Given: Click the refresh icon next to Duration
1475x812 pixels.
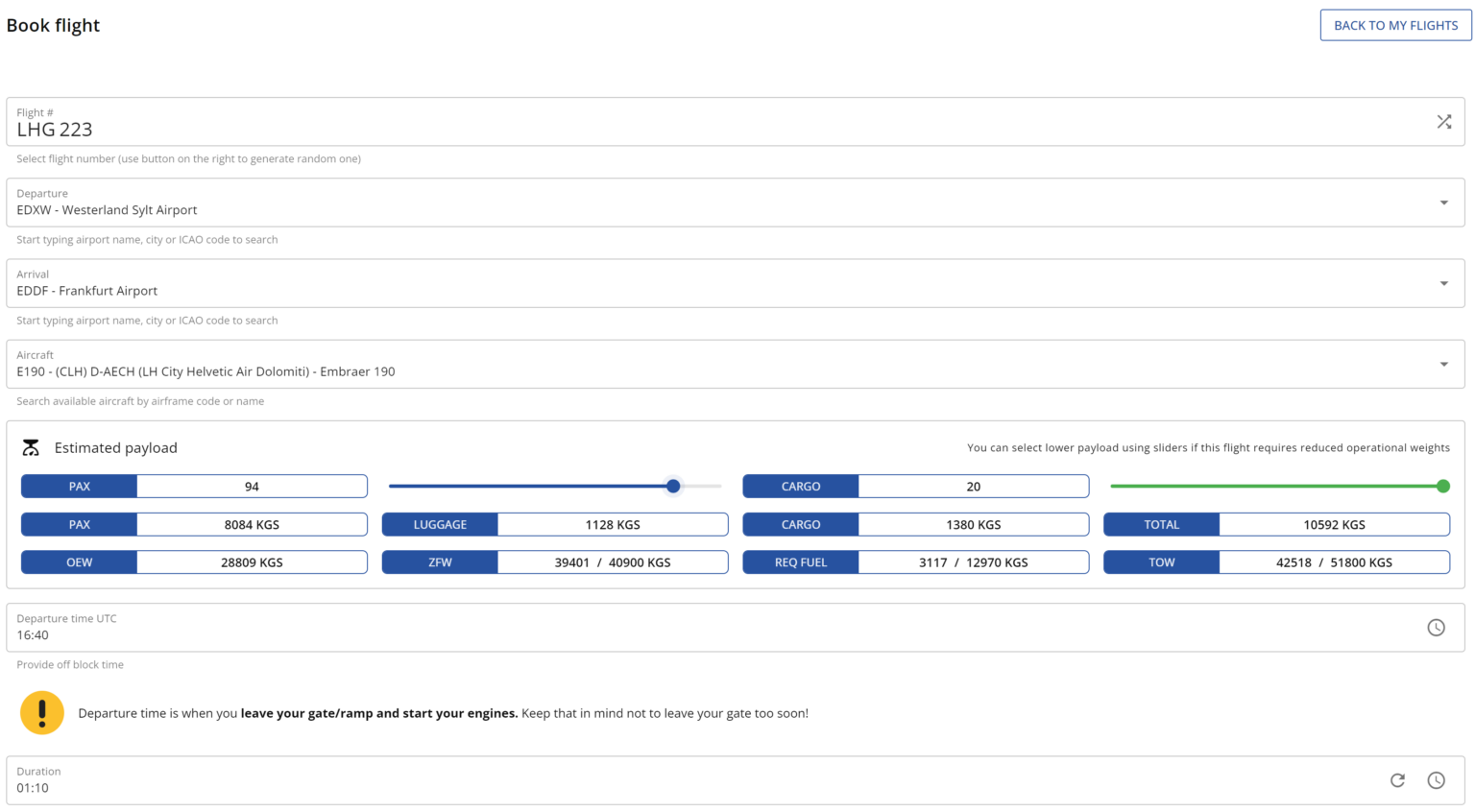Looking at the screenshot, I should pos(1397,780).
